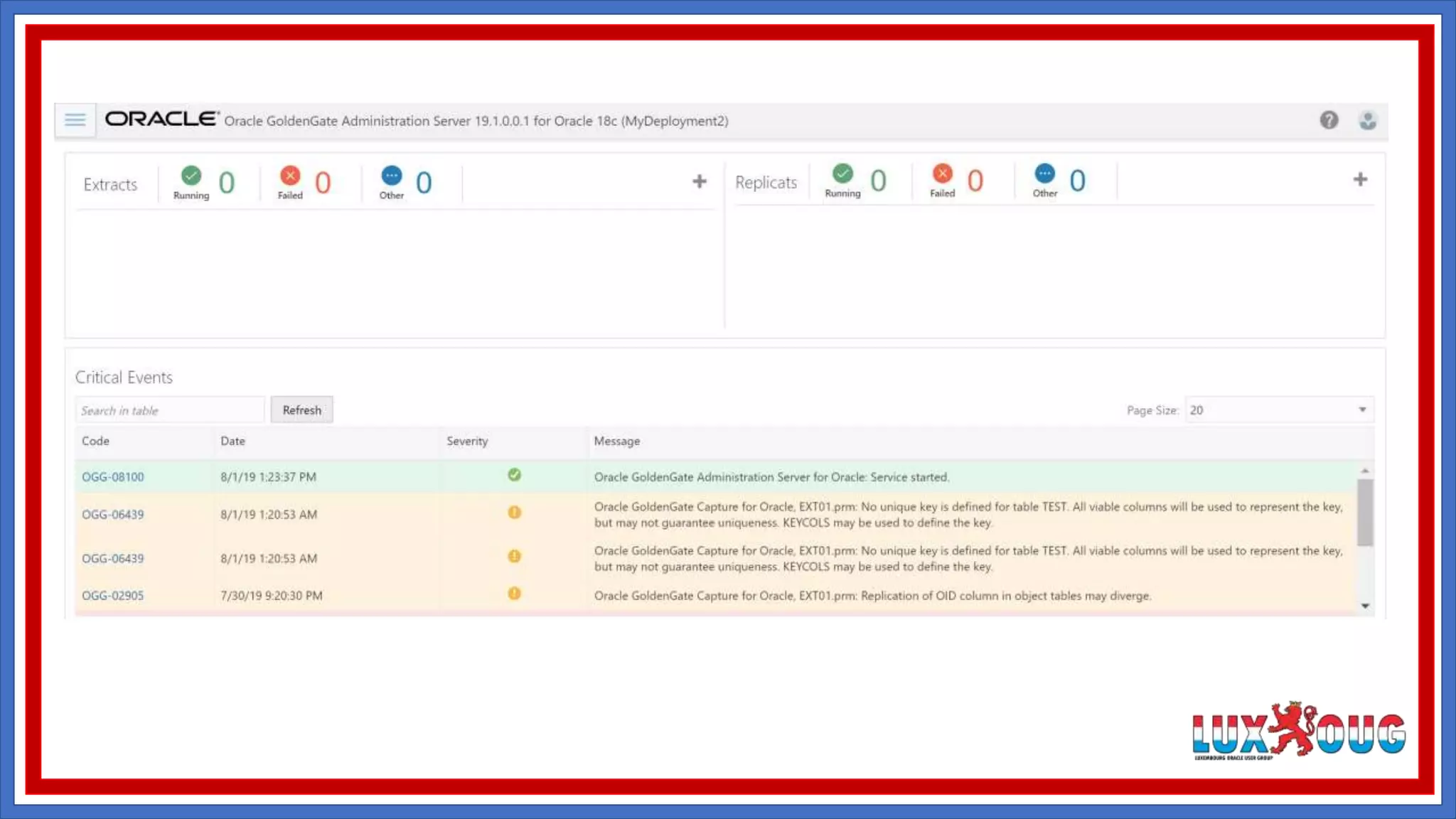Click the Extracts Failed red X icon

[290, 176]
